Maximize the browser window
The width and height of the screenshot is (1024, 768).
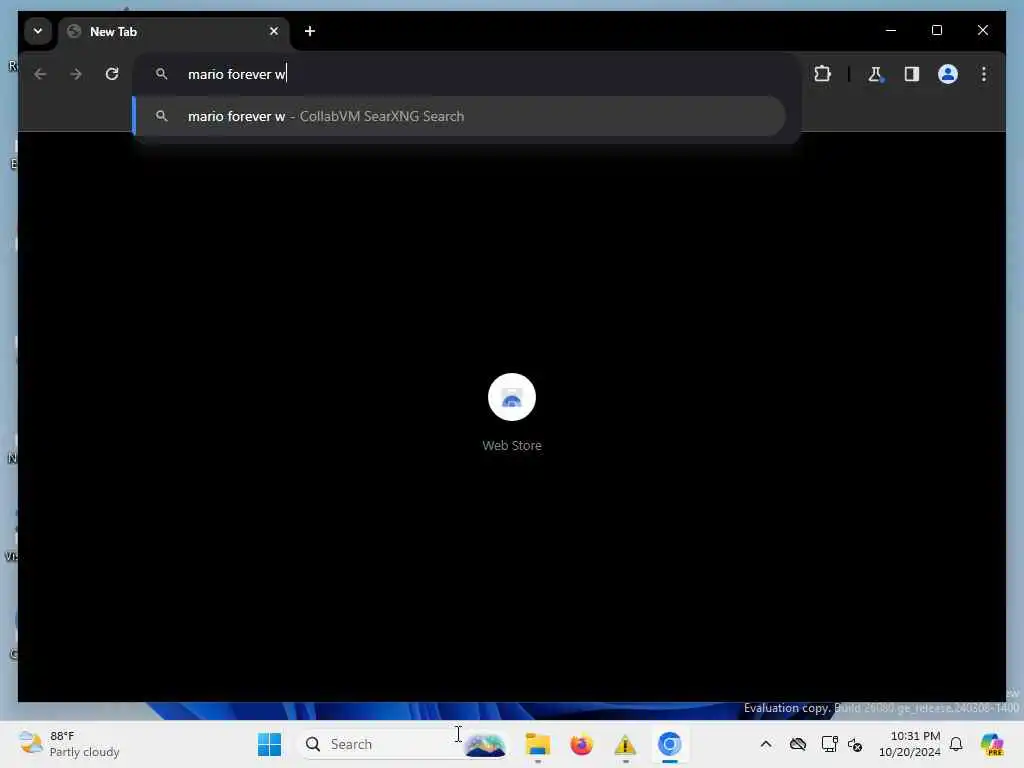pos(936,30)
